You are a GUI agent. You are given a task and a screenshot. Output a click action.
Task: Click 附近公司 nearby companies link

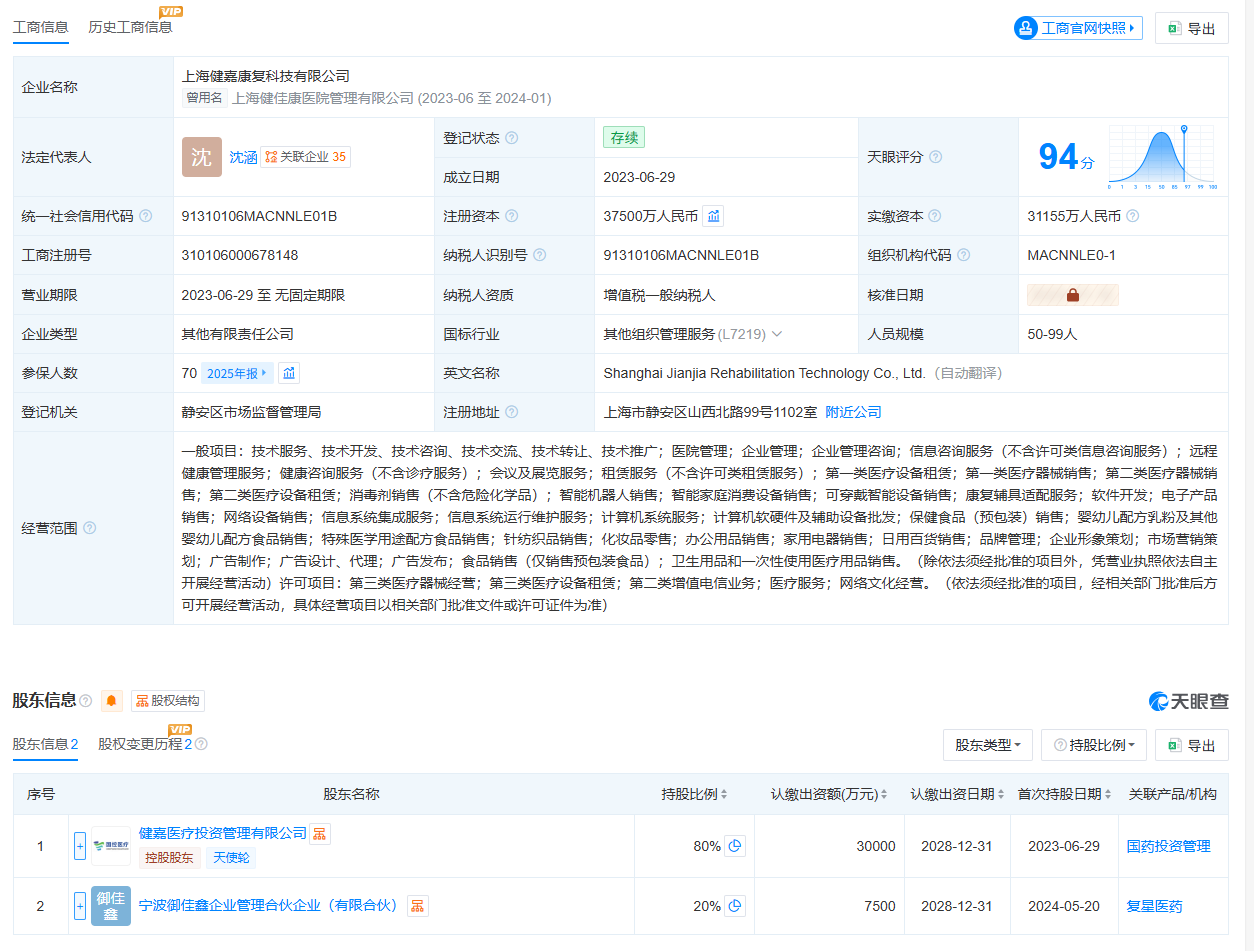[853, 412]
